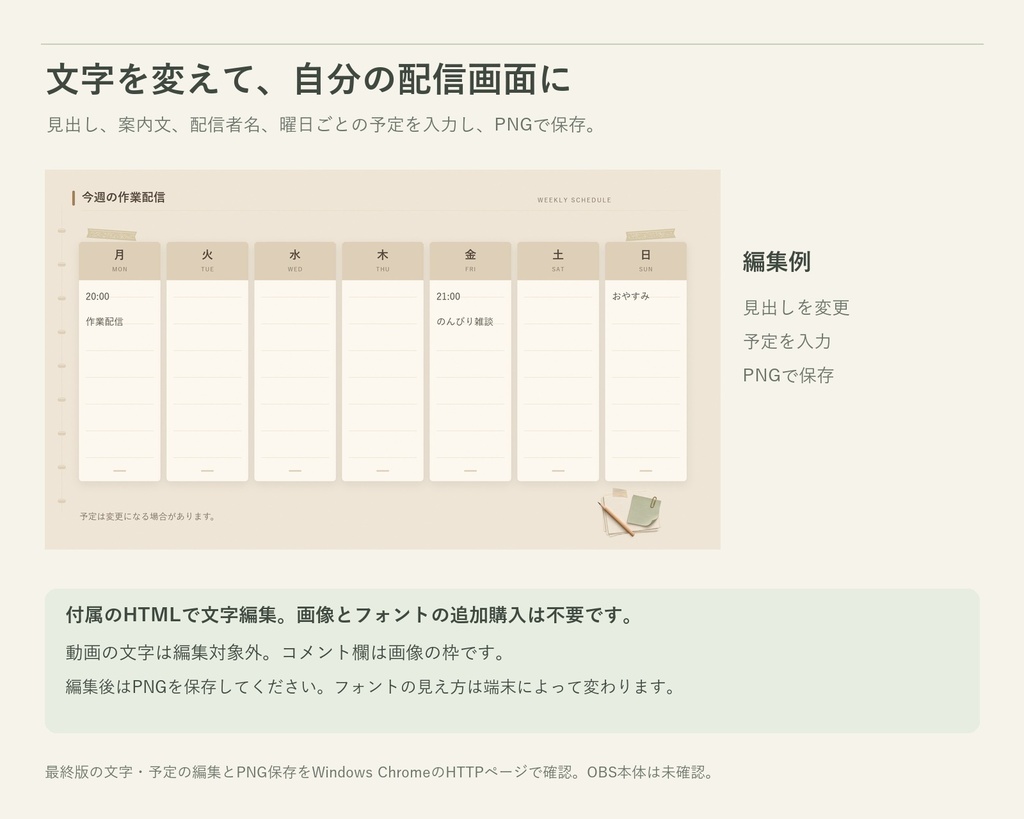The width and height of the screenshot is (1024, 819).
Task: Select the 日 SUN column header
Action: 645,261
